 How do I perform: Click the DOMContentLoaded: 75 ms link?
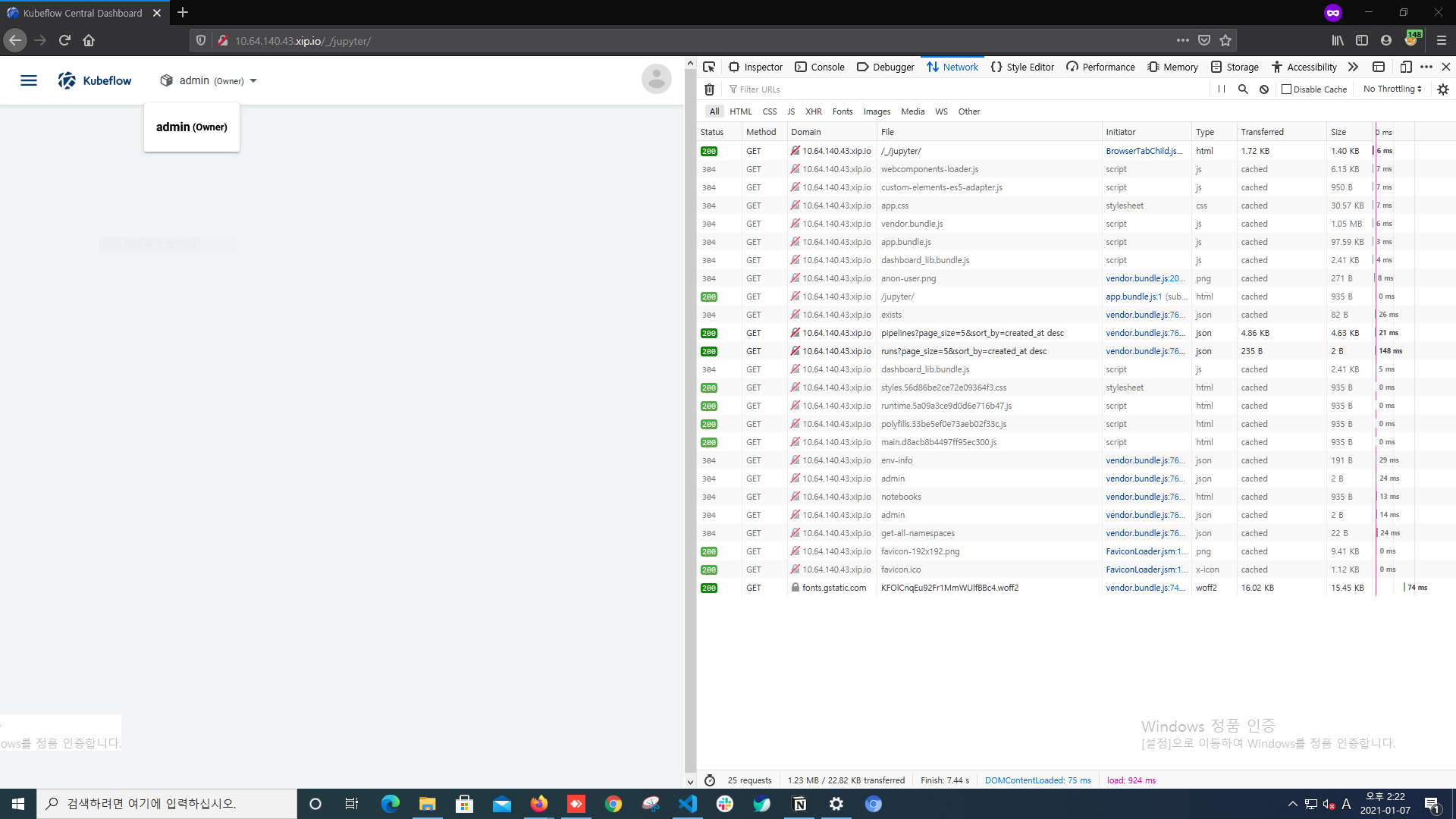click(1037, 780)
